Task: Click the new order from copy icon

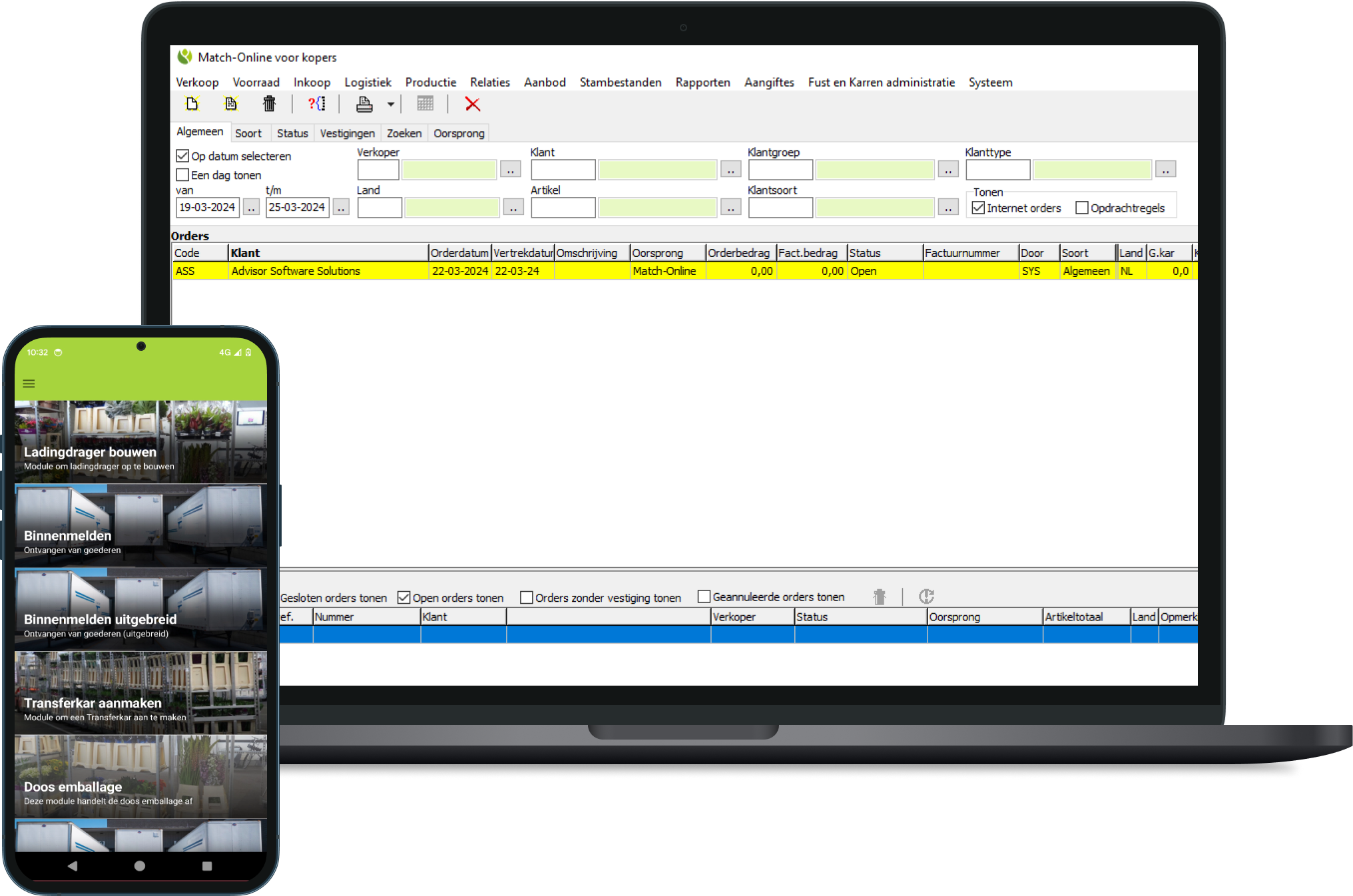Action: [230, 104]
